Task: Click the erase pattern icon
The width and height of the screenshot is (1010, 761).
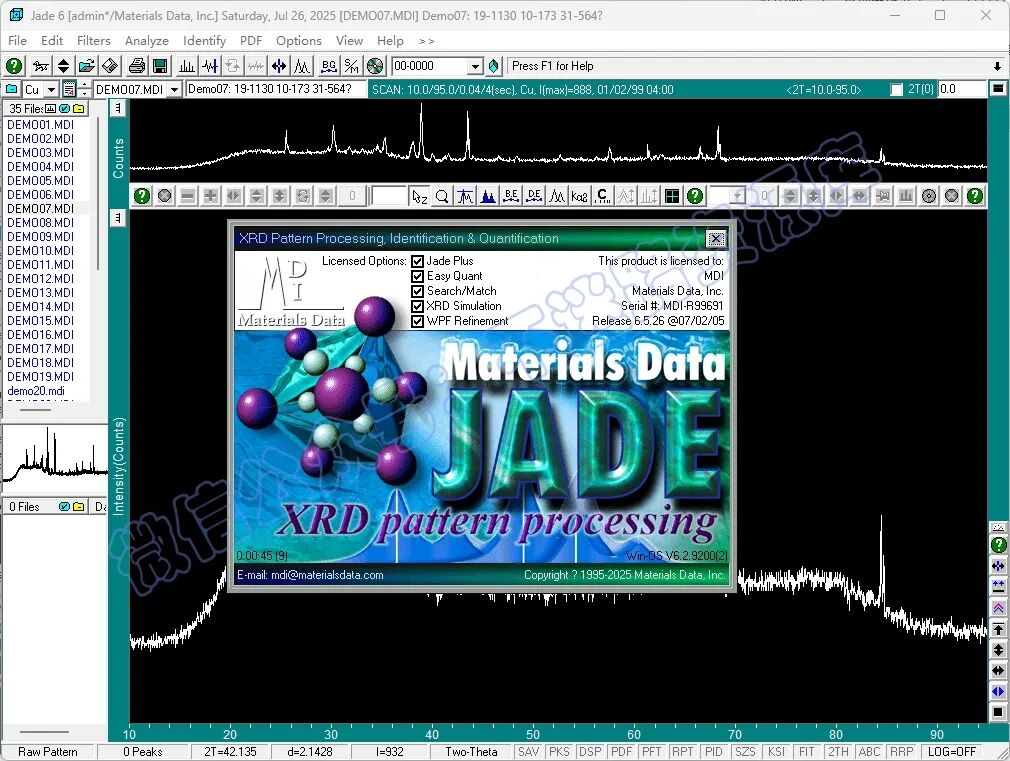Action: coord(110,66)
